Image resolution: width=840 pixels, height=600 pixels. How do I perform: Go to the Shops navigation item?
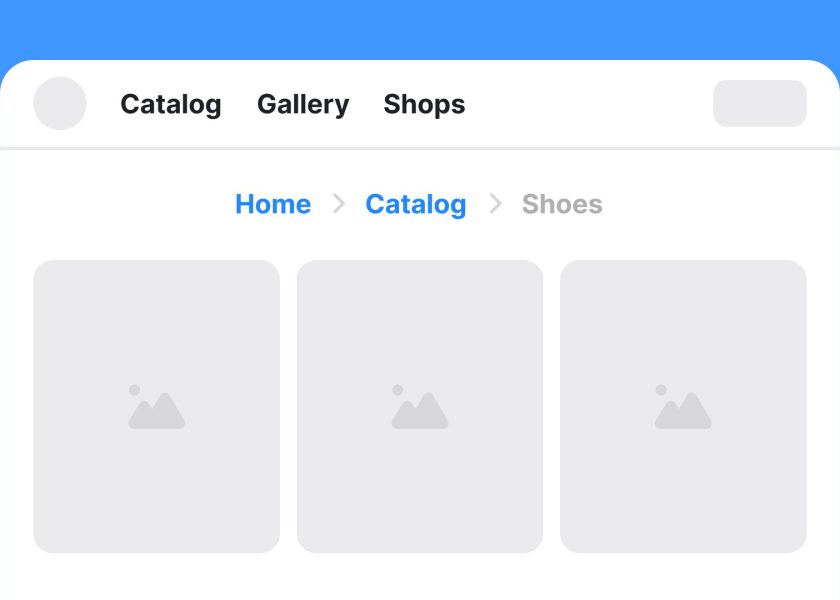point(424,104)
